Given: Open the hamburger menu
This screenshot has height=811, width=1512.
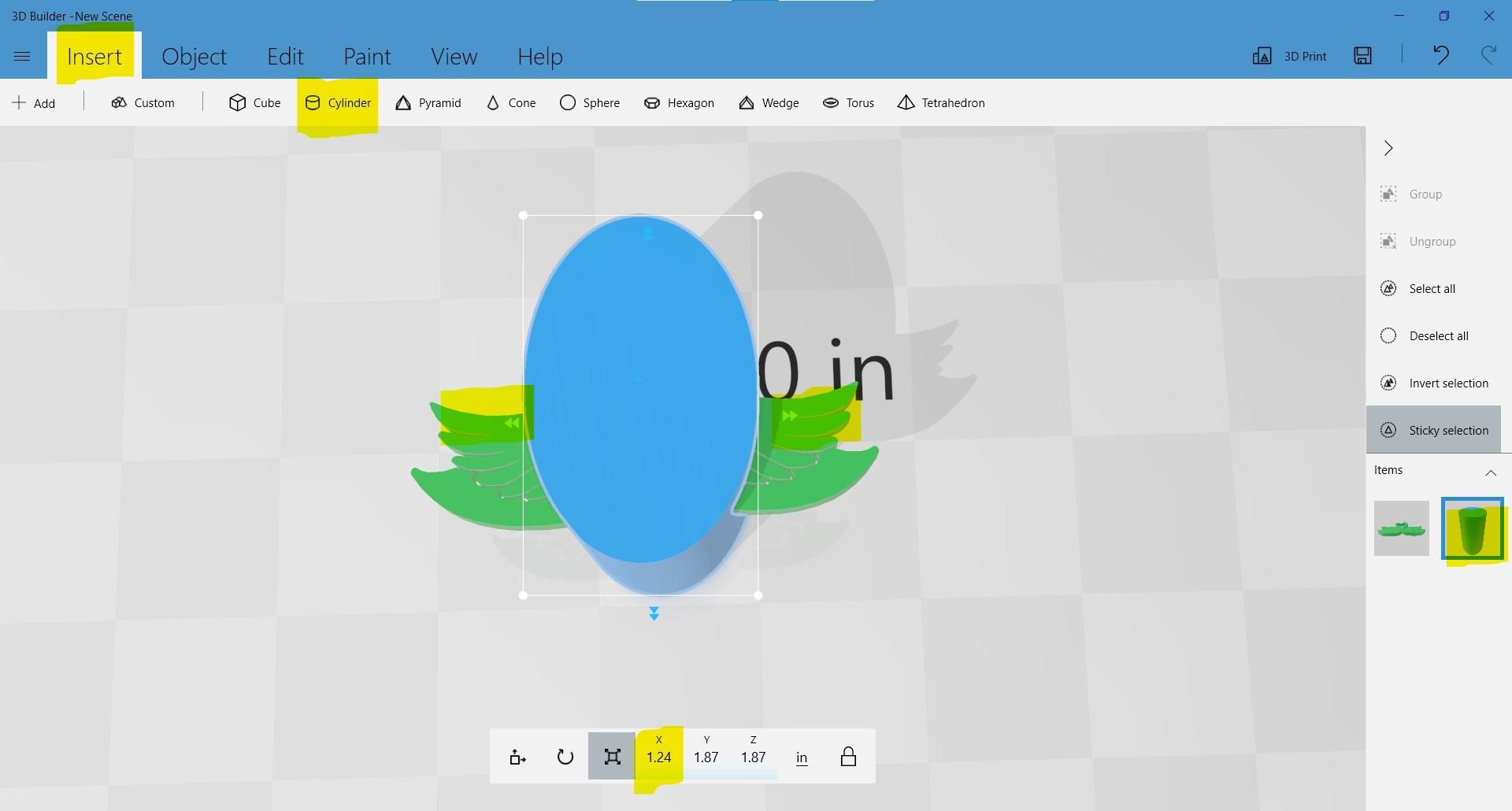Looking at the screenshot, I should point(22,57).
